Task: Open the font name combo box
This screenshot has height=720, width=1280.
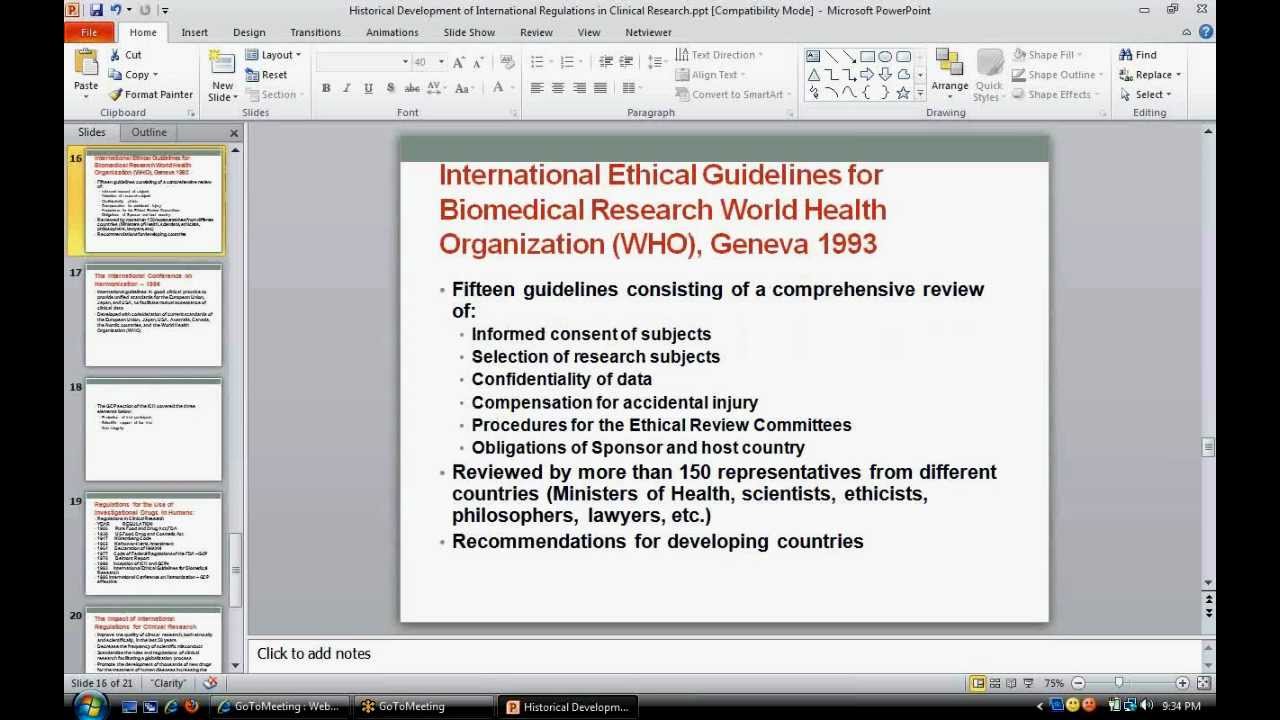Action: [363, 62]
